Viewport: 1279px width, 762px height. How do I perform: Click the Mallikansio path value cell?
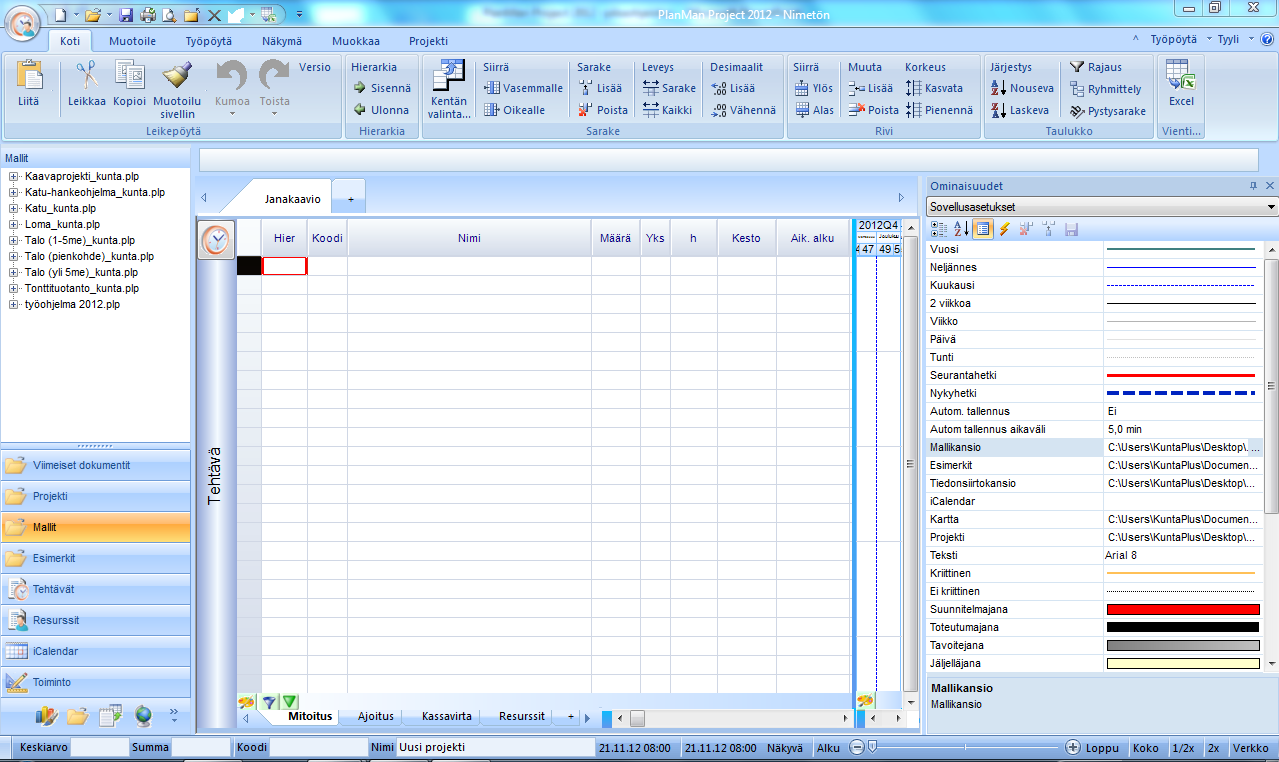click(1184, 447)
